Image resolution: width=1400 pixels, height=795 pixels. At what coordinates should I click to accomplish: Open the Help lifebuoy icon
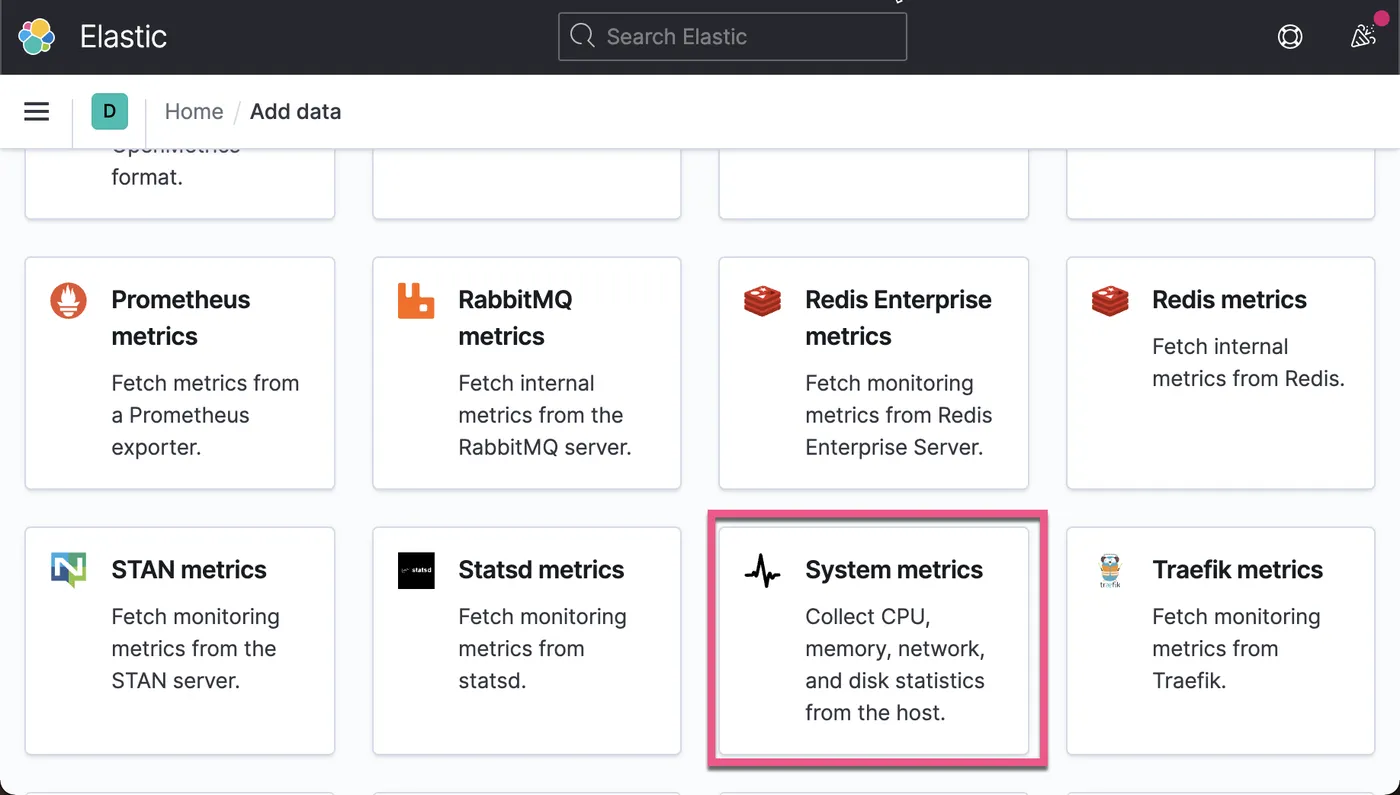click(x=1290, y=37)
